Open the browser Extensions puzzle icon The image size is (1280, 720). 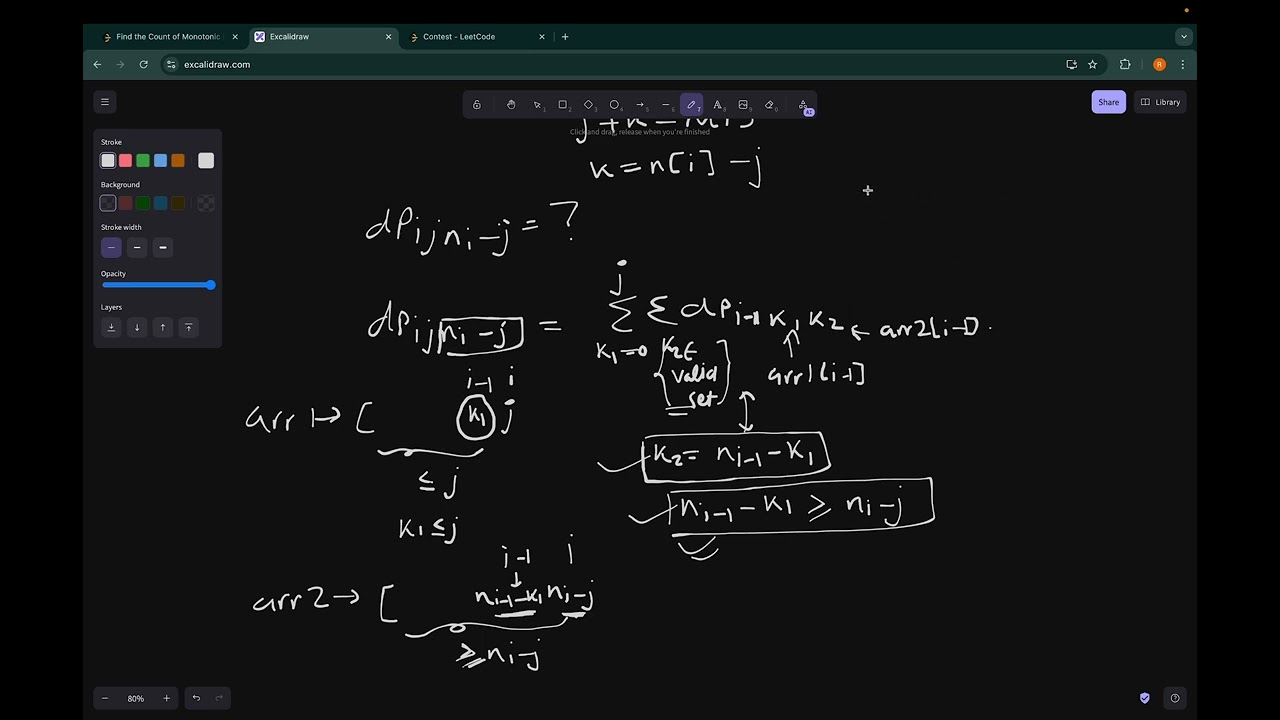[1125, 65]
